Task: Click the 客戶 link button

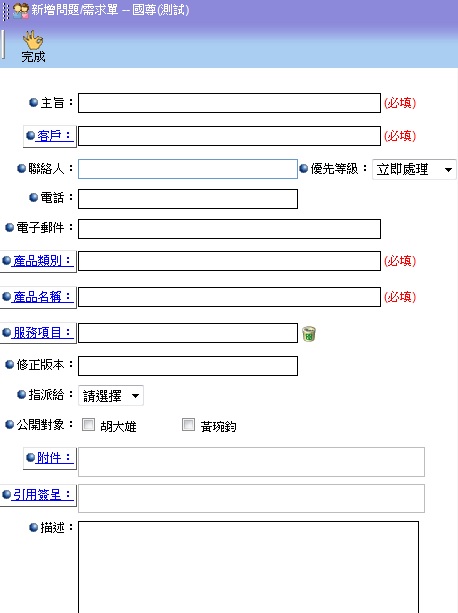Action: pyautogui.click(x=50, y=136)
